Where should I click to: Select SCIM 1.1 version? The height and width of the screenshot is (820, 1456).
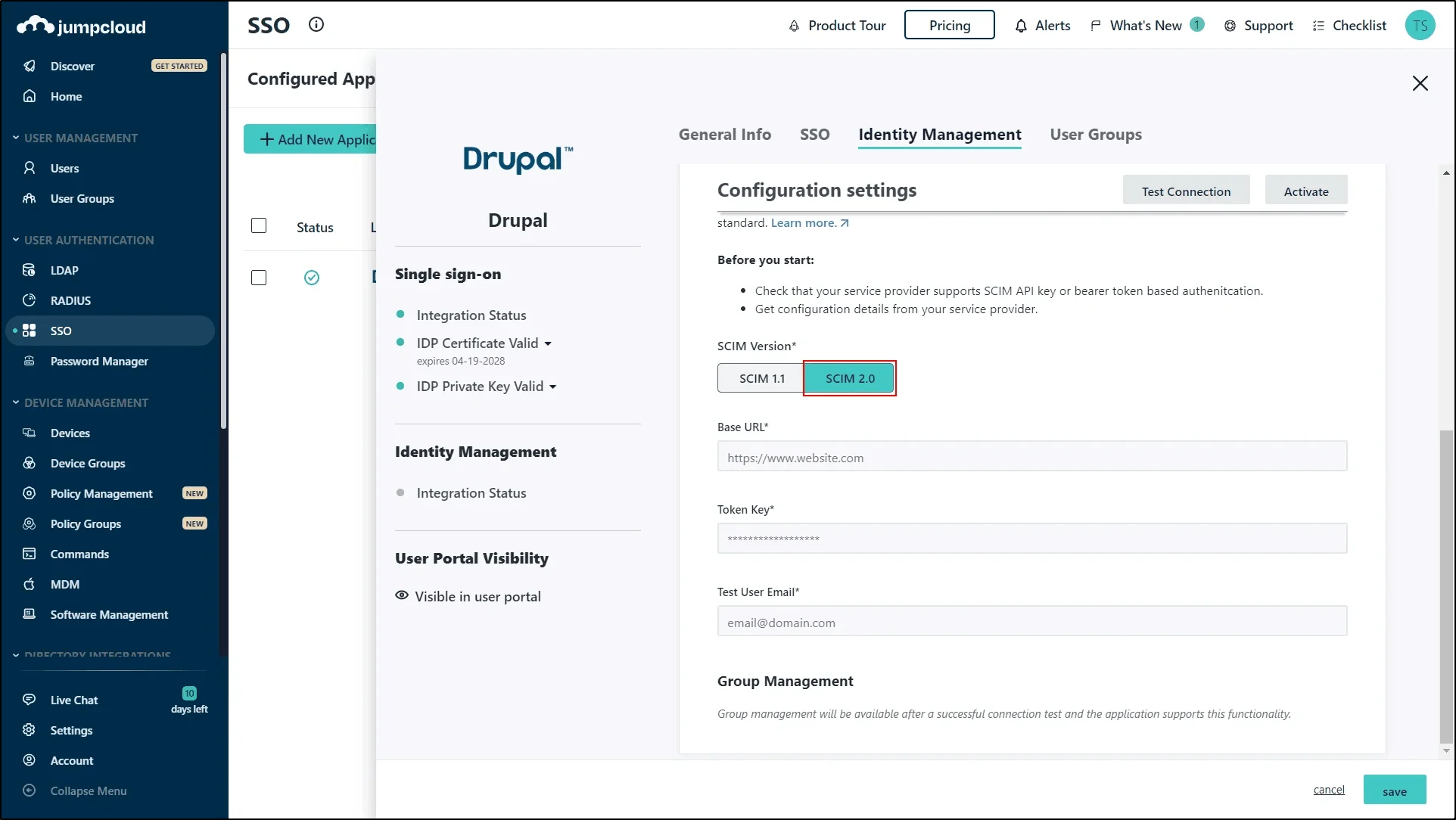pyautogui.click(x=761, y=378)
